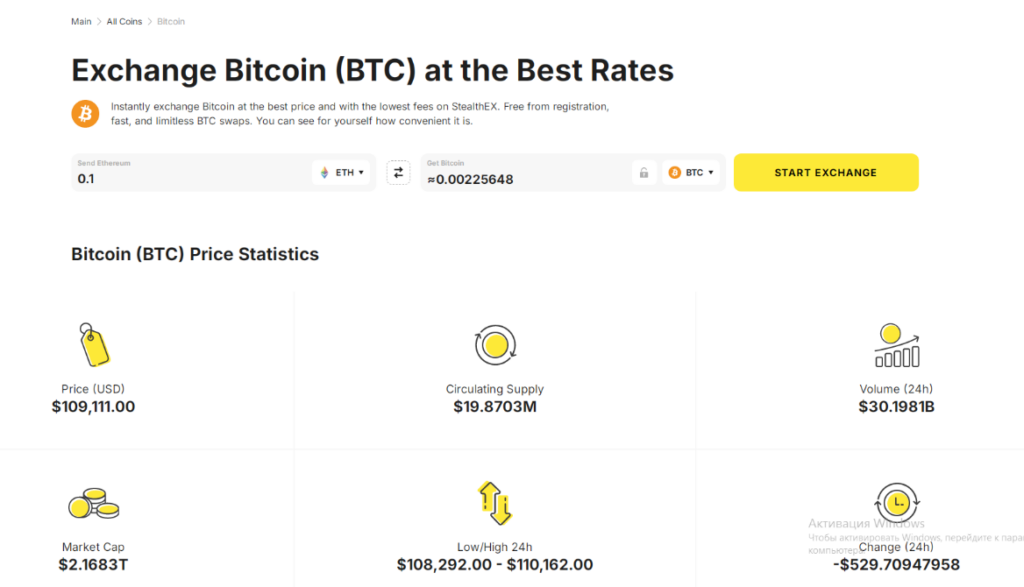The height and width of the screenshot is (587, 1024).
Task: Click the Circulating Supply coin icon
Action: coord(495,345)
